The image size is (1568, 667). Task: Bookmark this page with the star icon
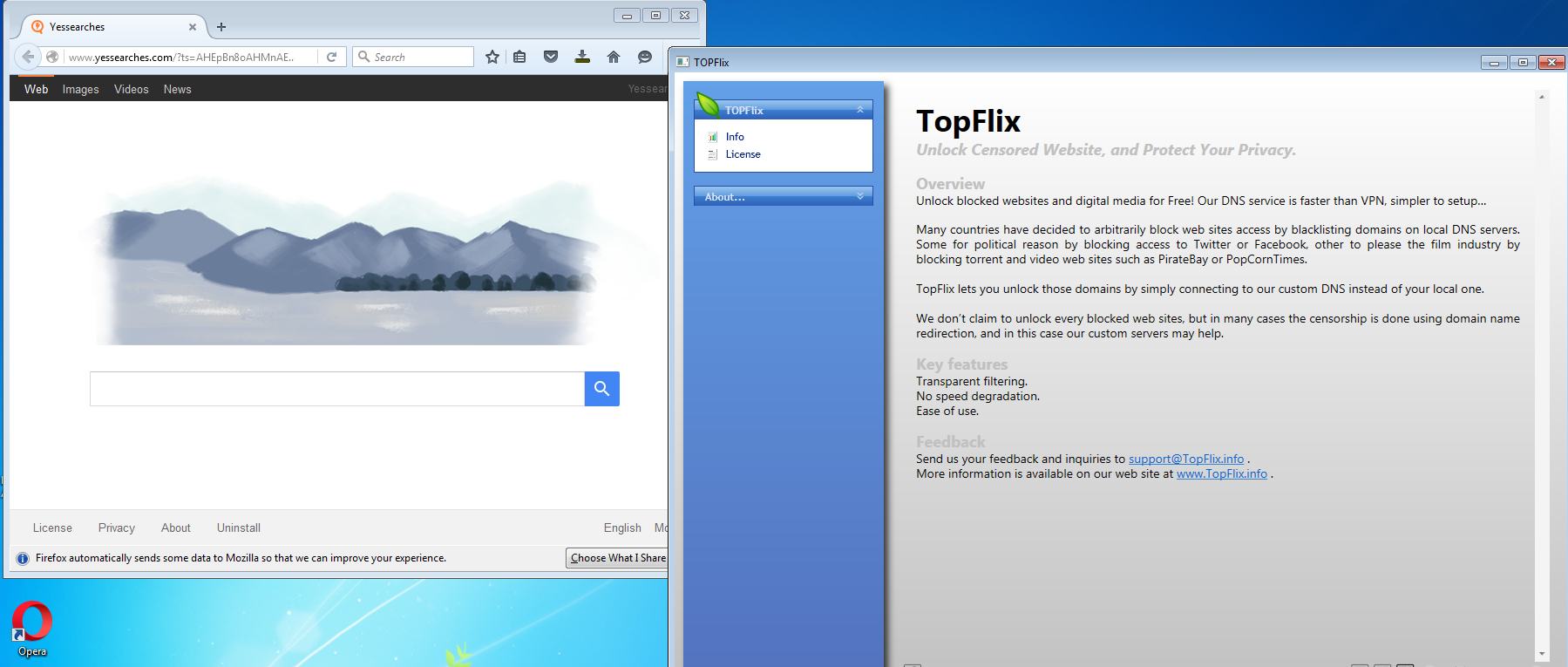coord(492,57)
